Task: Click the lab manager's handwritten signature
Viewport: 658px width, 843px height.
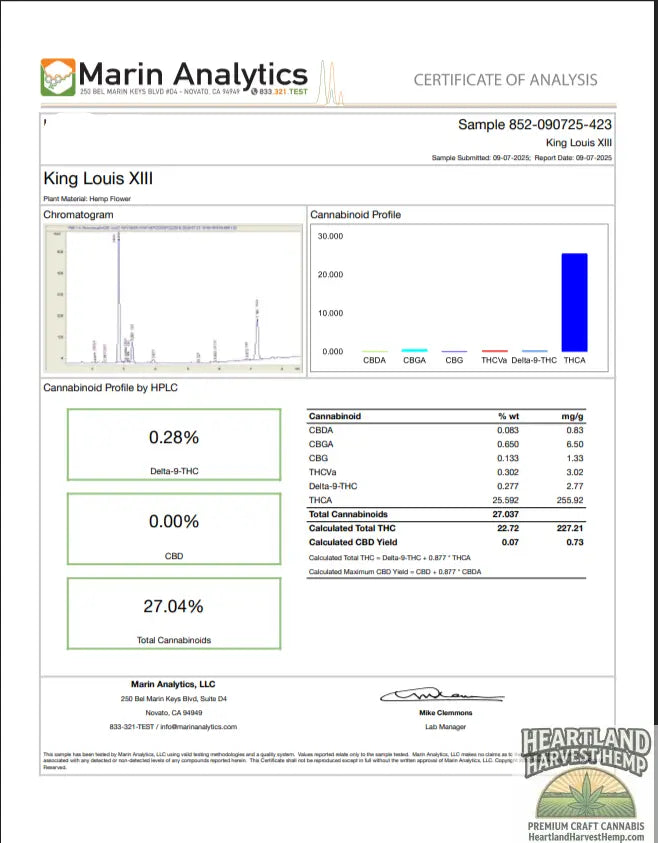Action: (442, 695)
